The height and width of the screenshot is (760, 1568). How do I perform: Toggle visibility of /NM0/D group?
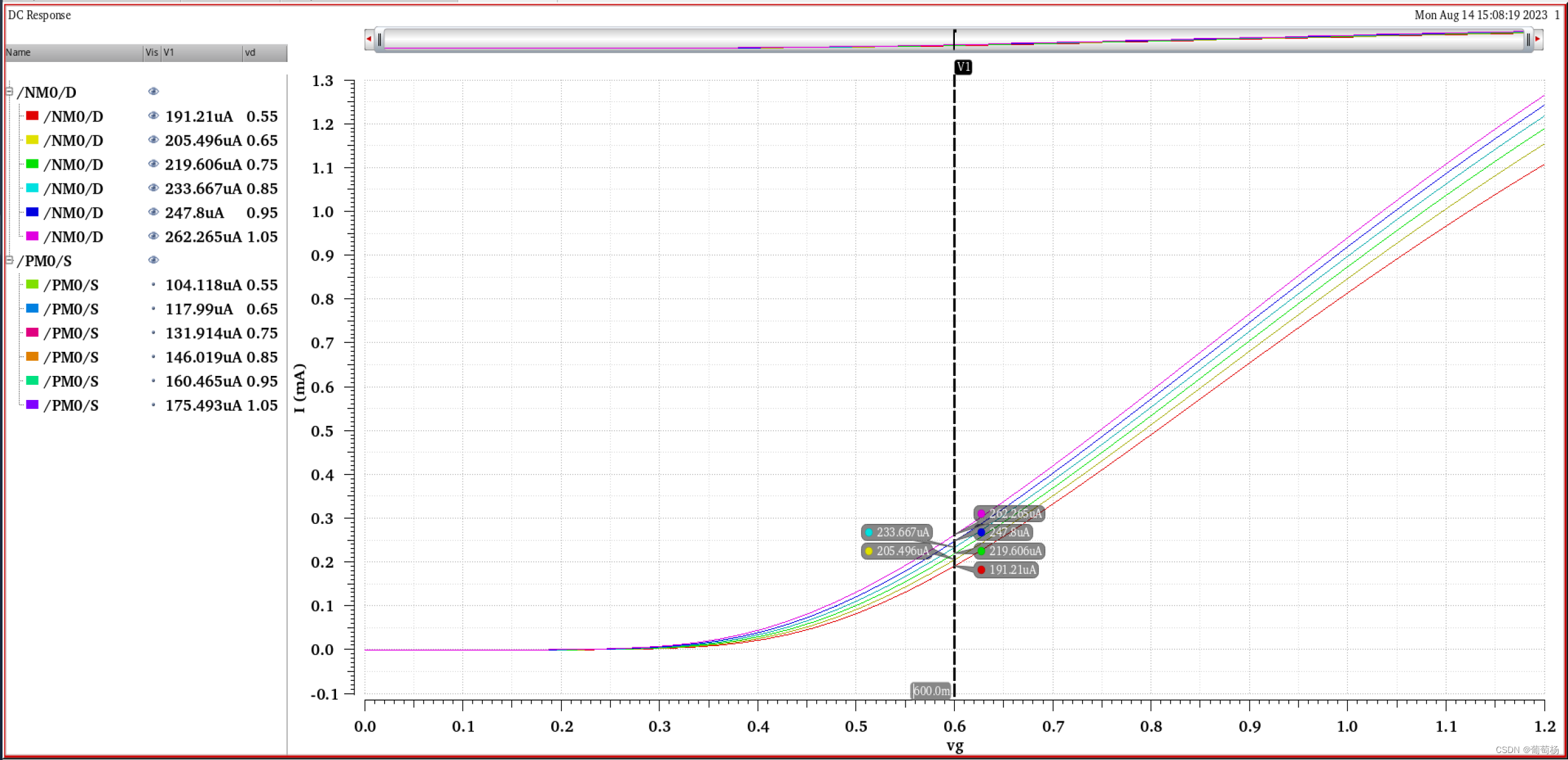tap(153, 92)
